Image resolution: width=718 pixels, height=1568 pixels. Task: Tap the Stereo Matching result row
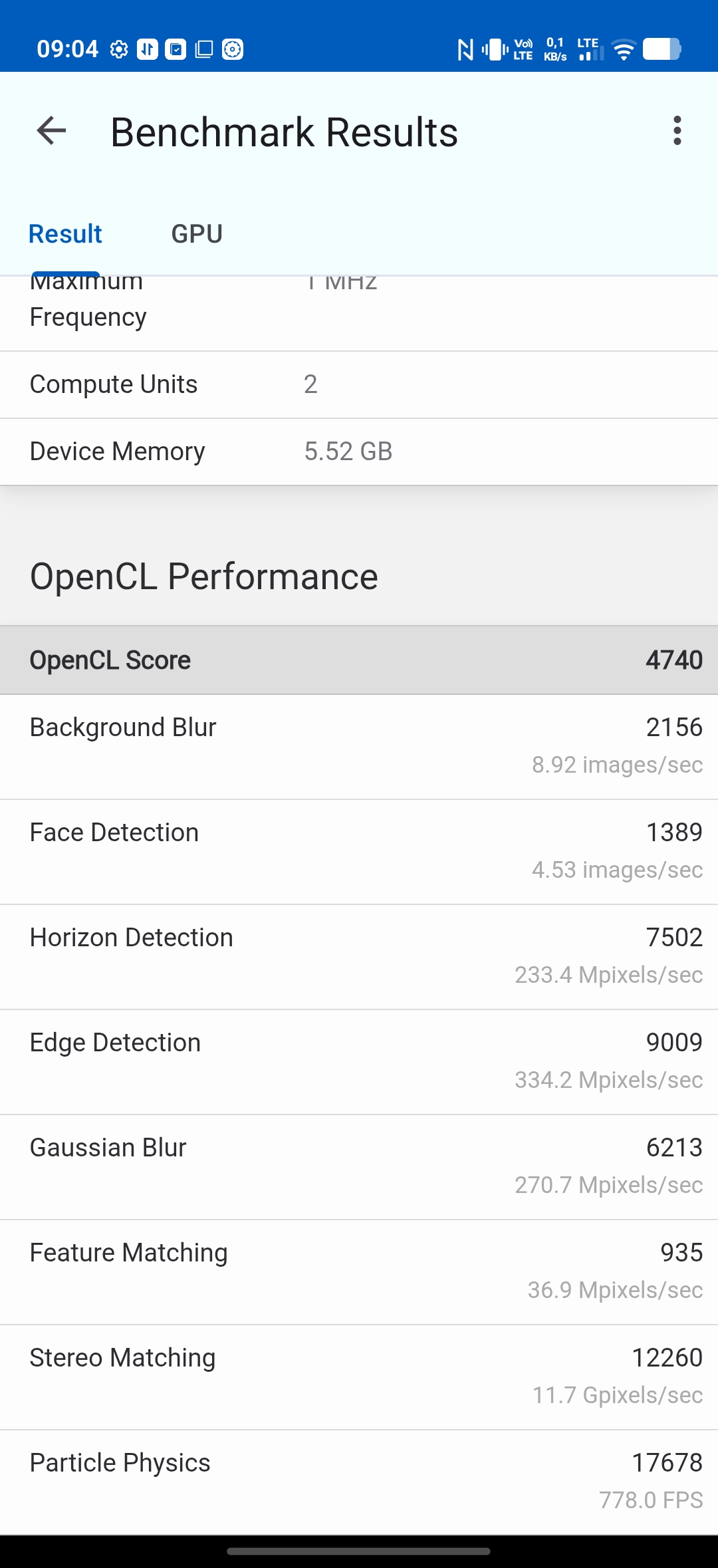coord(359,1376)
